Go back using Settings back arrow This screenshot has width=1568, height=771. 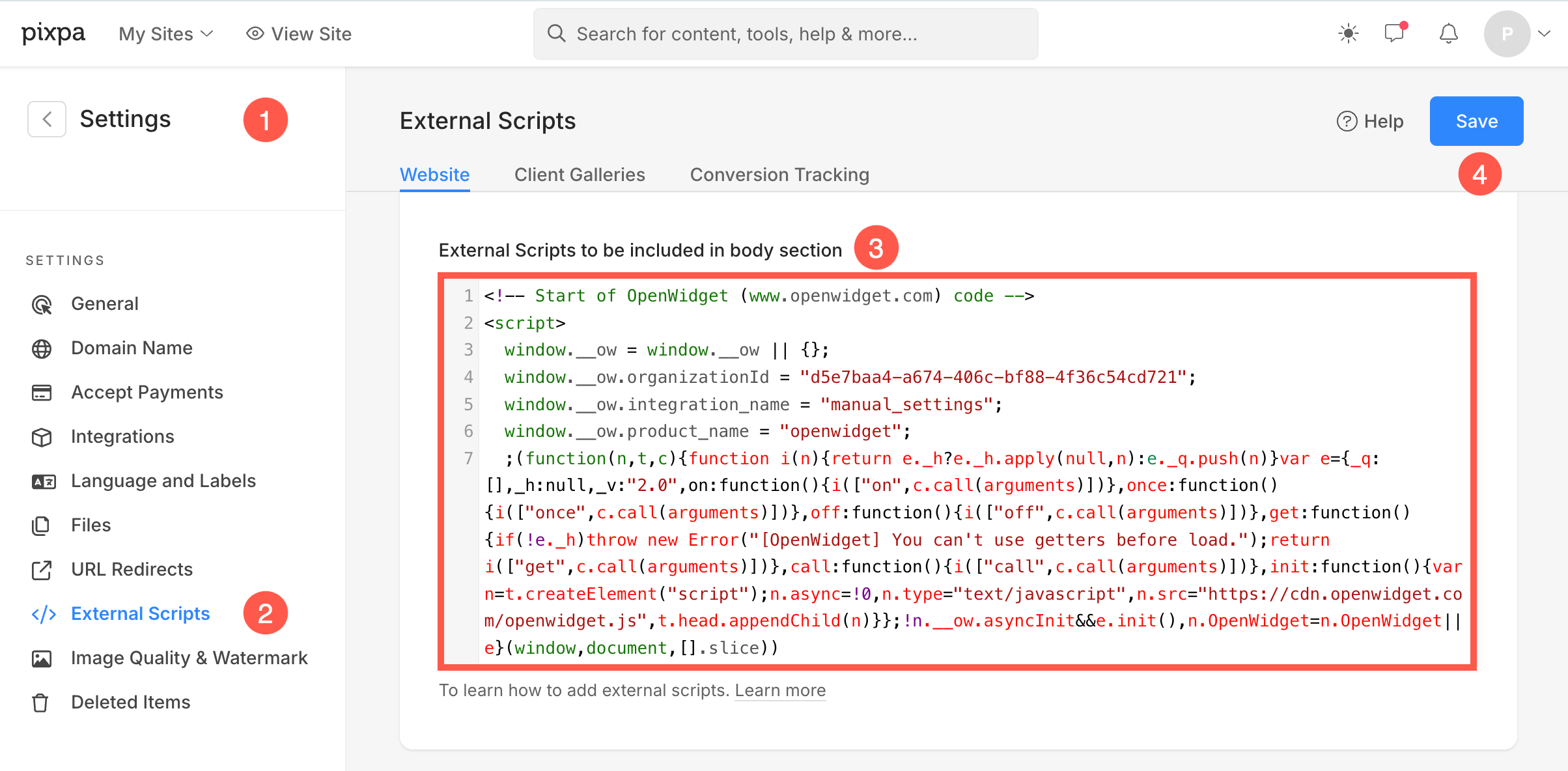click(47, 119)
